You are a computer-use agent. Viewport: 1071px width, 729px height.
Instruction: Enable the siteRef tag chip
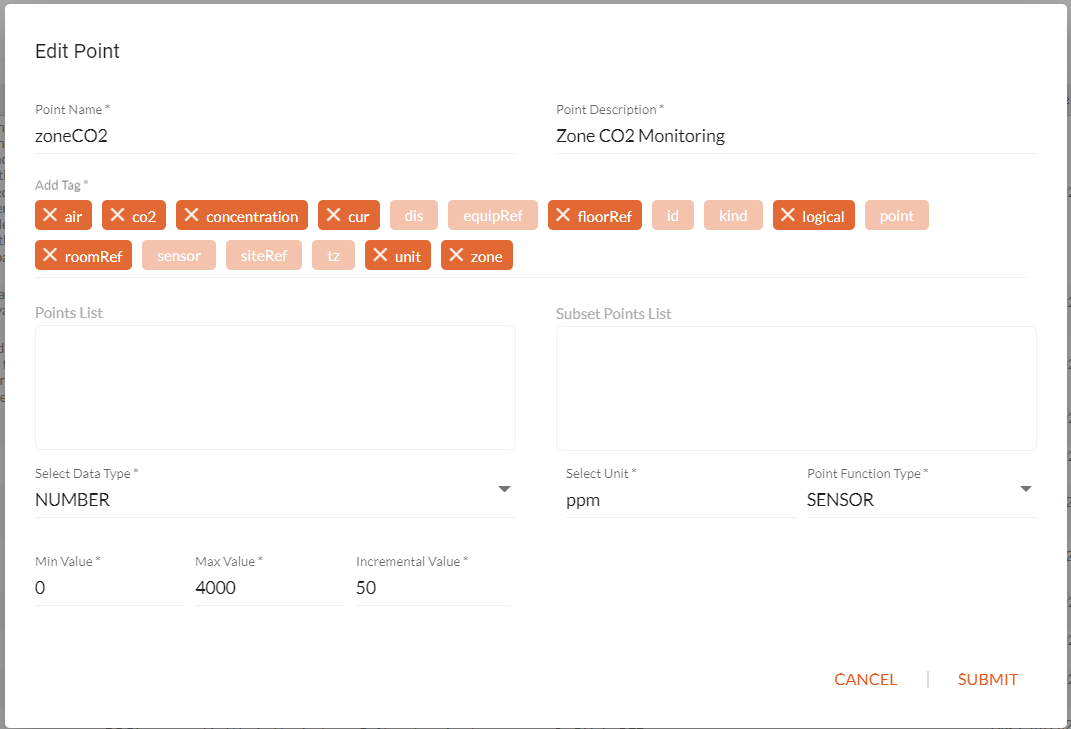[264, 256]
